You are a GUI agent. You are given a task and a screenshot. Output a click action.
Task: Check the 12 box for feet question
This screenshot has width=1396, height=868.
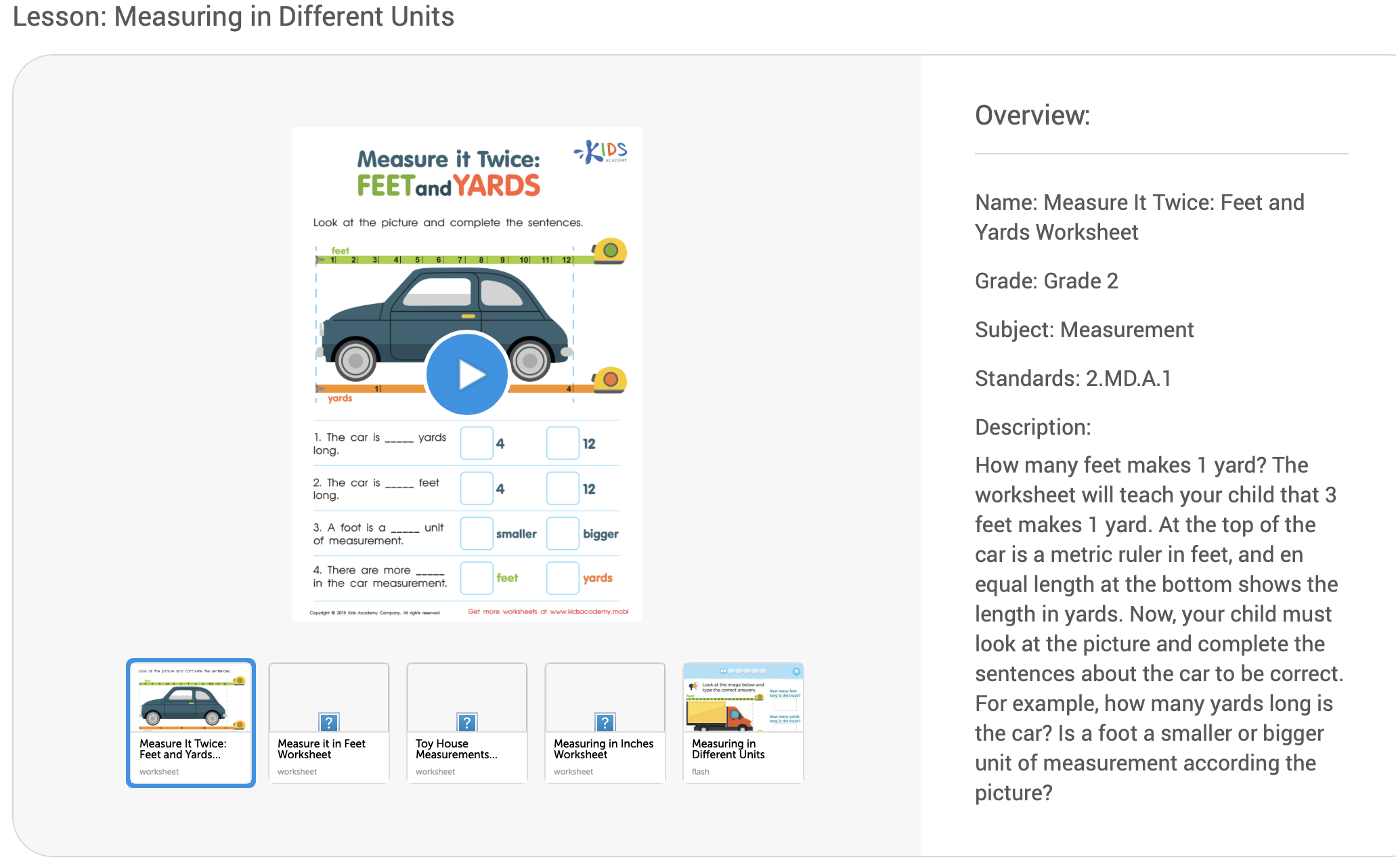tap(563, 489)
